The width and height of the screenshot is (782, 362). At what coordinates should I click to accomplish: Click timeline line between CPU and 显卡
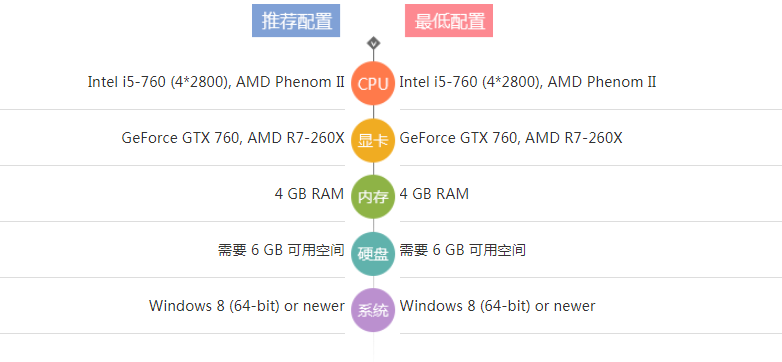click(x=373, y=112)
